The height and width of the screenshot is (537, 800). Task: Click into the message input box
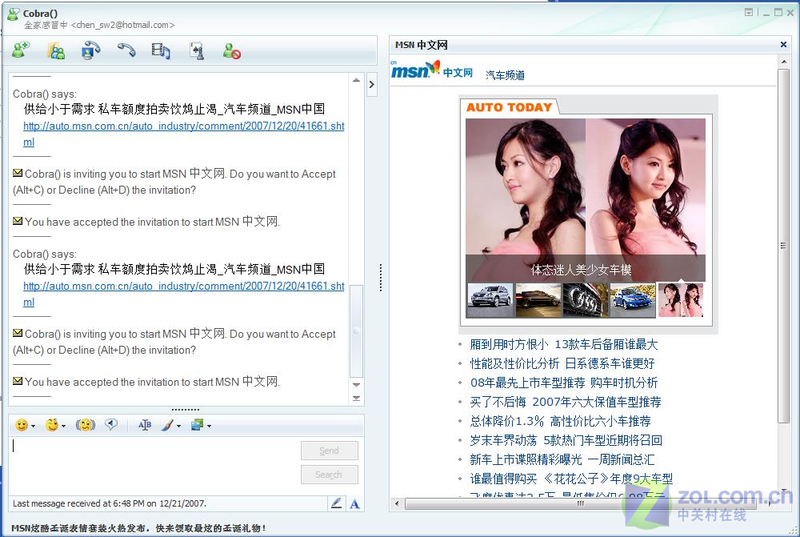153,466
